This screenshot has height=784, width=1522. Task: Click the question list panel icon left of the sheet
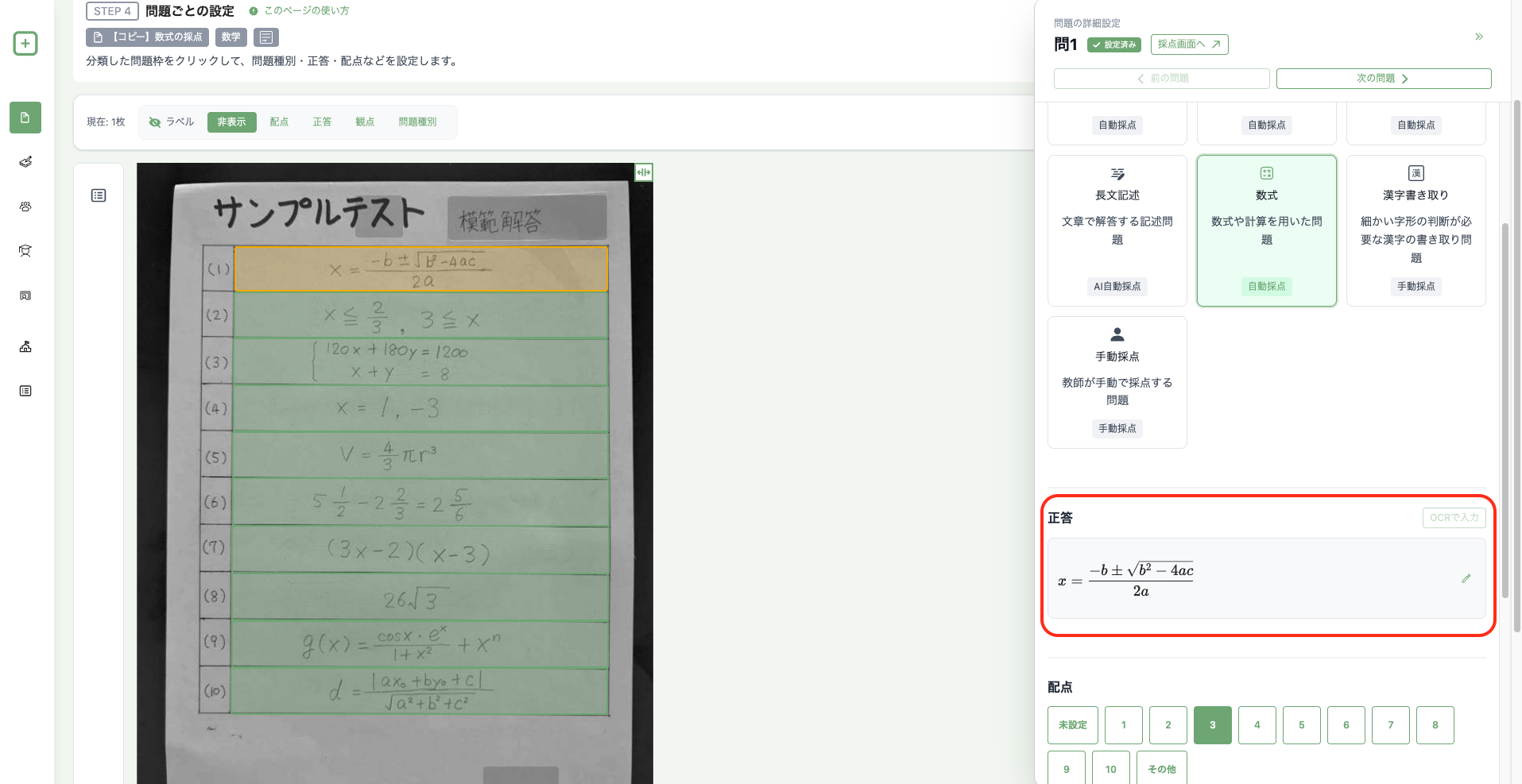pyautogui.click(x=99, y=195)
